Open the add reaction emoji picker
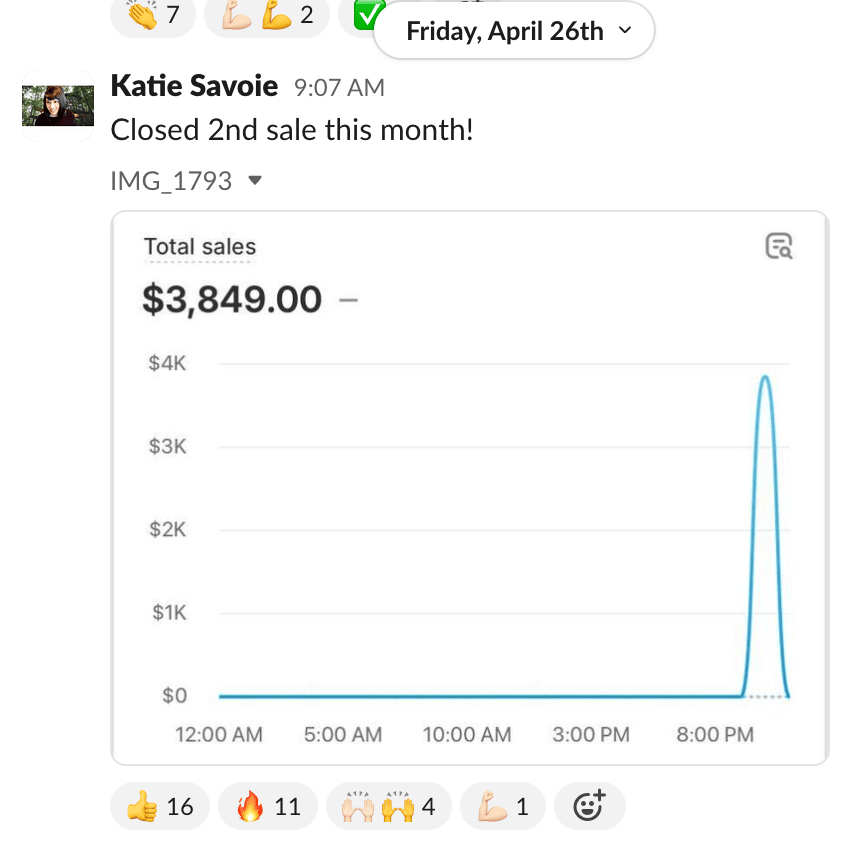 click(589, 806)
